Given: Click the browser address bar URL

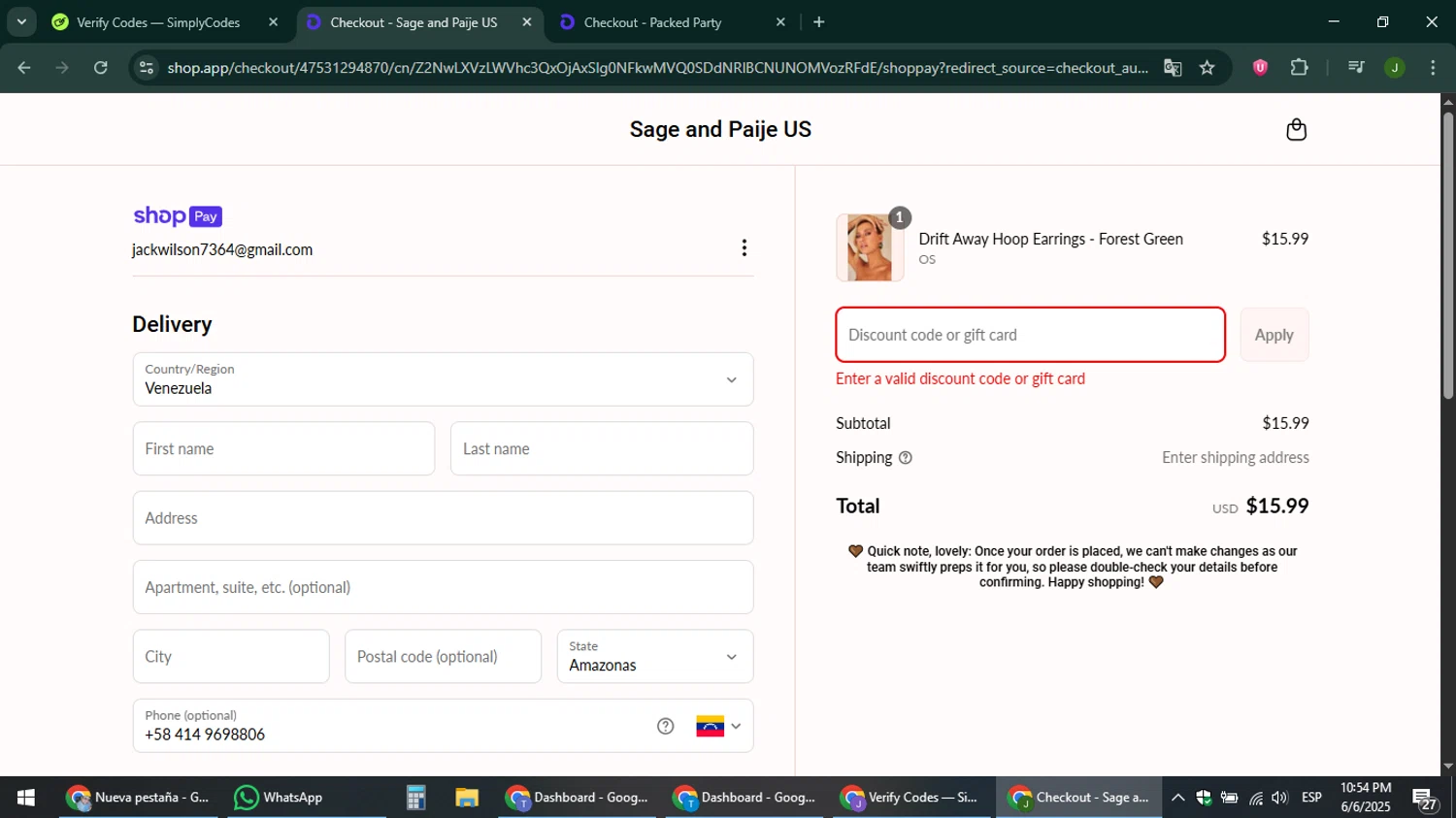Looking at the screenshot, I should [x=657, y=68].
